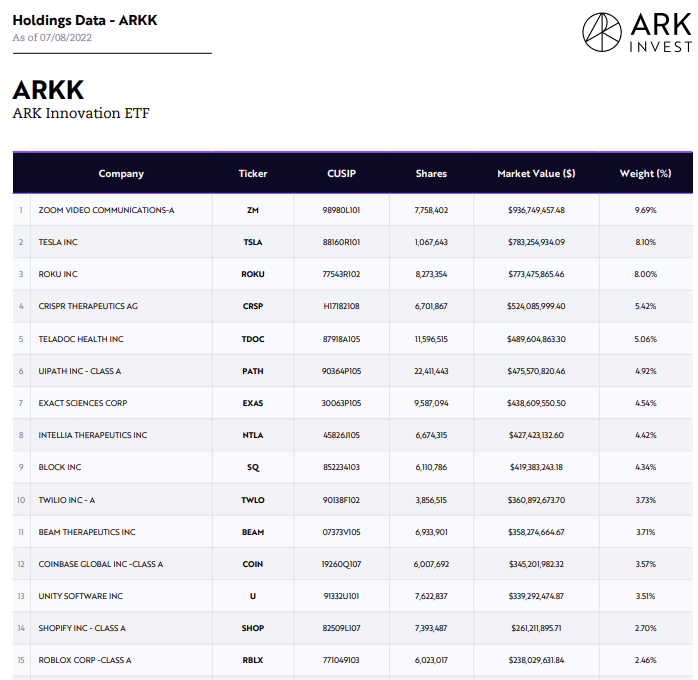Click the Ticker column header
The height and width of the screenshot is (680, 698).
click(253, 174)
